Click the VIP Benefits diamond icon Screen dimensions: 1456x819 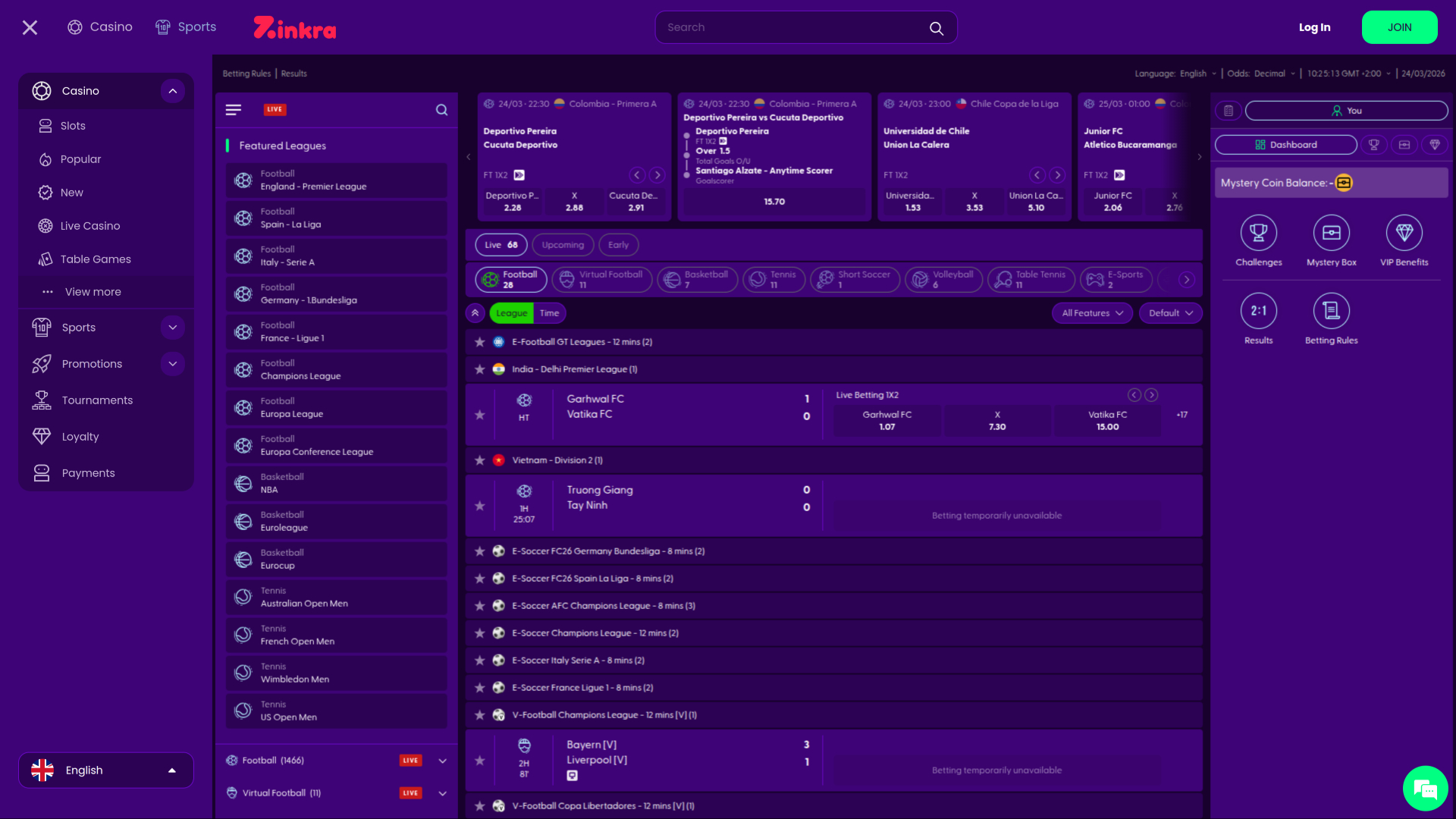[1404, 233]
